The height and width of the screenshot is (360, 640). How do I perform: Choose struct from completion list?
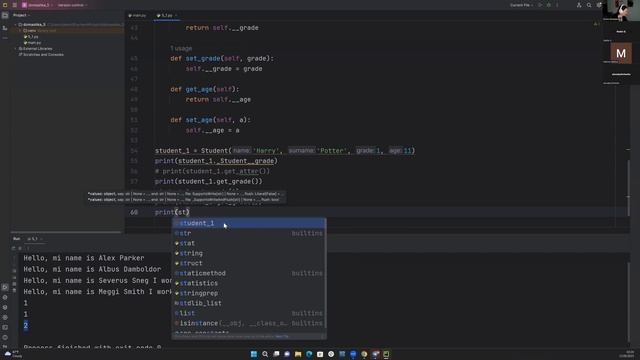(249, 263)
